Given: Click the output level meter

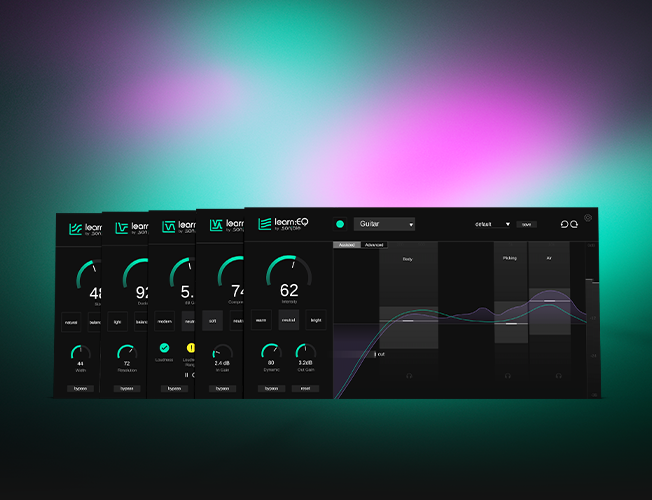Looking at the screenshot, I should [x=592, y=320].
